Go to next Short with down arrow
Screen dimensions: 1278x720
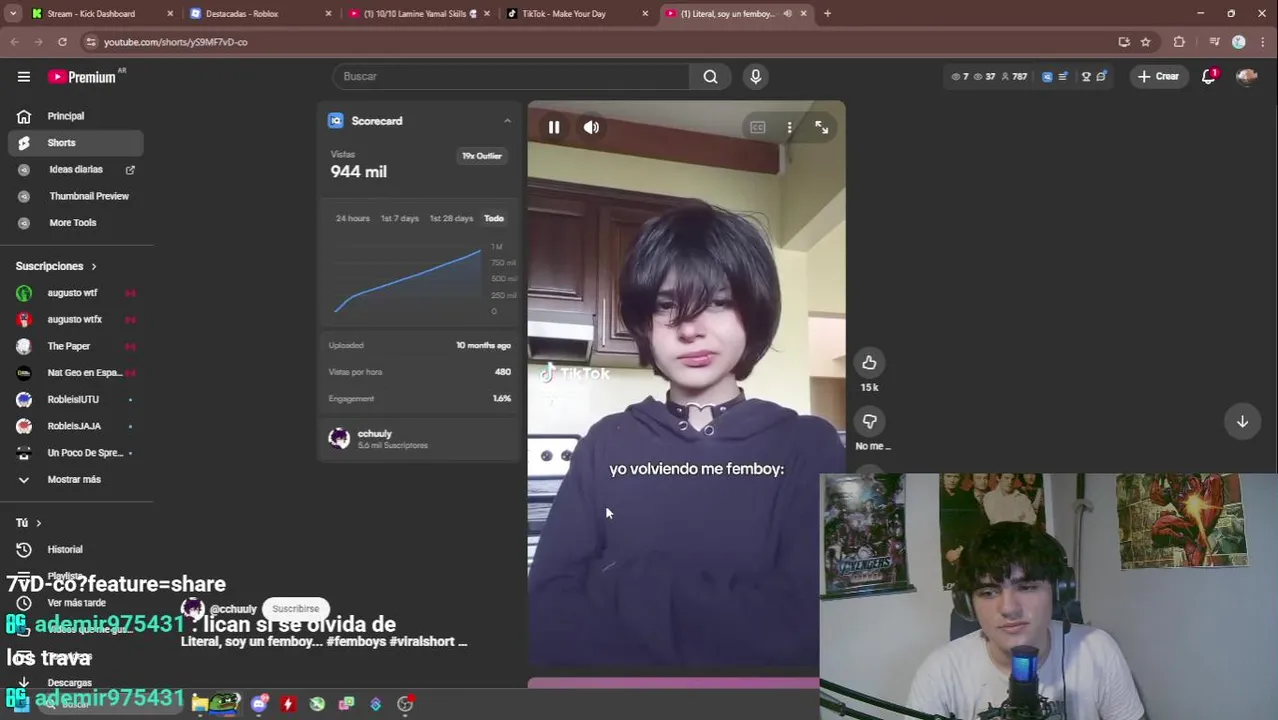point(1242,421)
